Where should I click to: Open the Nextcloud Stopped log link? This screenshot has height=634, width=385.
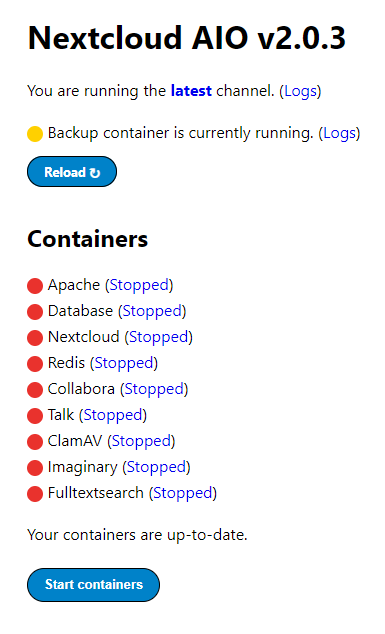[159, 337]
